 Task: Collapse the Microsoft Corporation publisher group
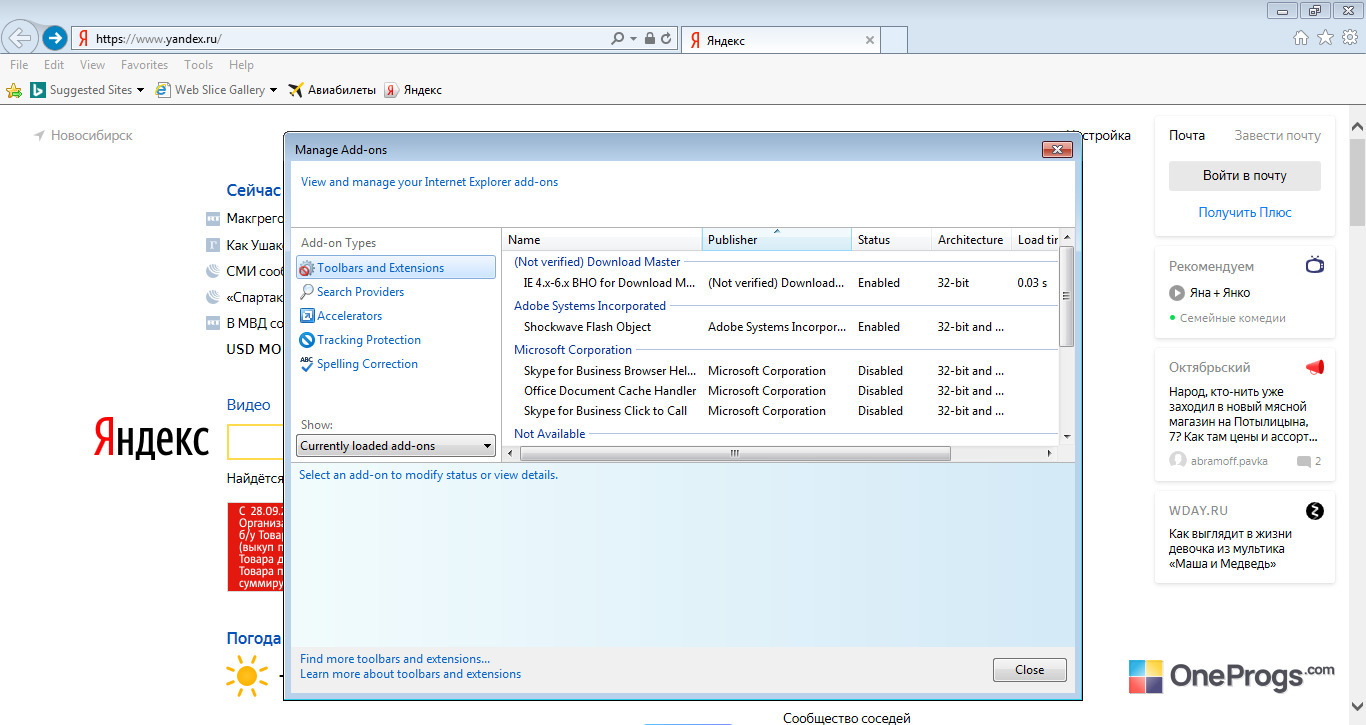pos(573,350)
